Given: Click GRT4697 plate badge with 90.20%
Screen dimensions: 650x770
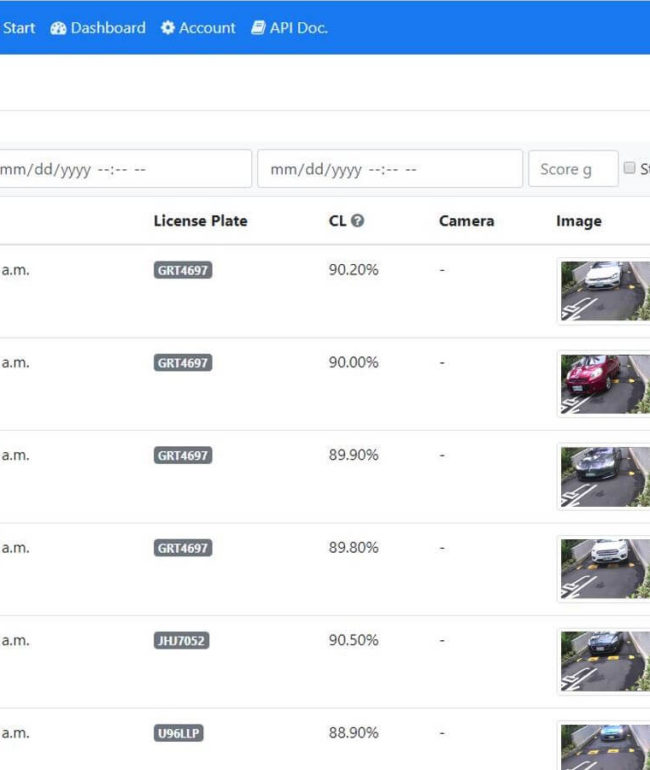Looking at the screenshot, I should point(183,270).
